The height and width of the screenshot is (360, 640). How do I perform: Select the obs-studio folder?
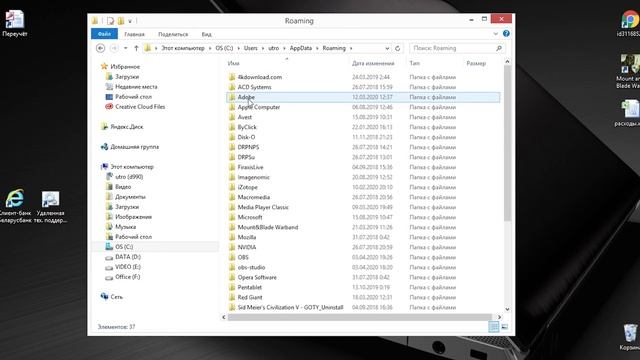click(251, 267)
